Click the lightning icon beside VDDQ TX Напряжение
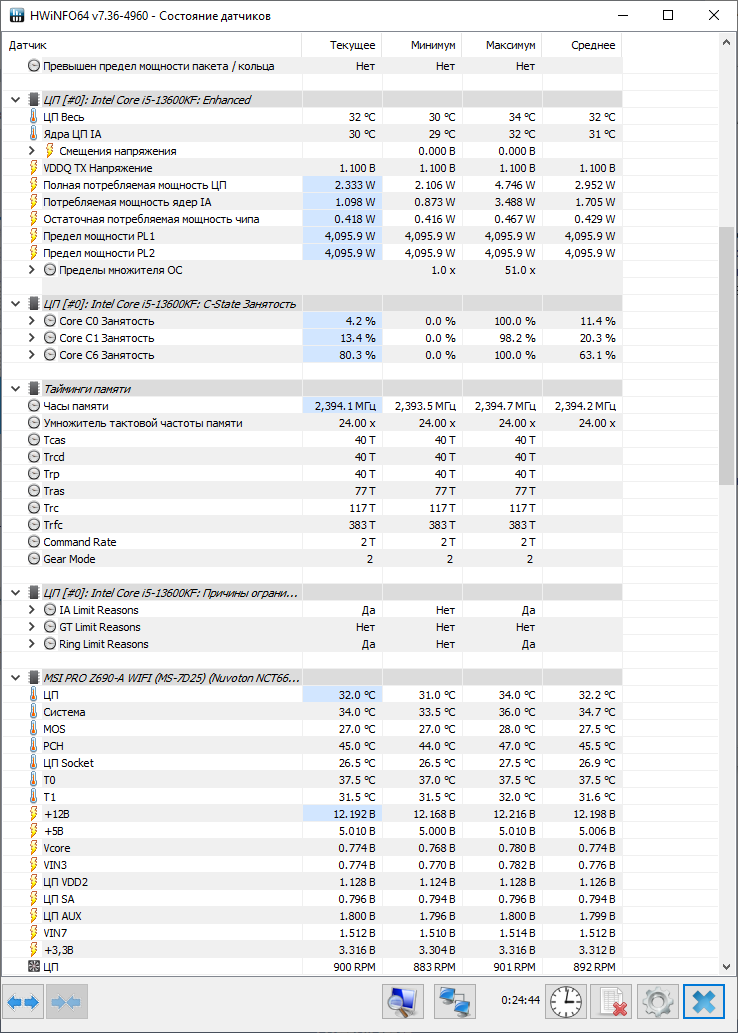 (x=34, y=168)
